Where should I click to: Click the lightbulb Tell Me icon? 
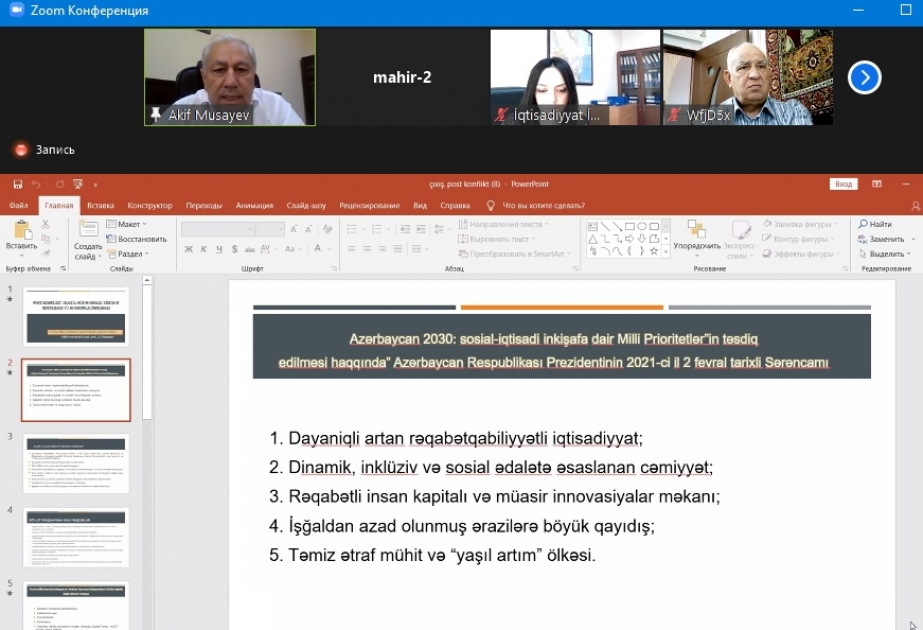pyautogui.click(x=490, y=205)
